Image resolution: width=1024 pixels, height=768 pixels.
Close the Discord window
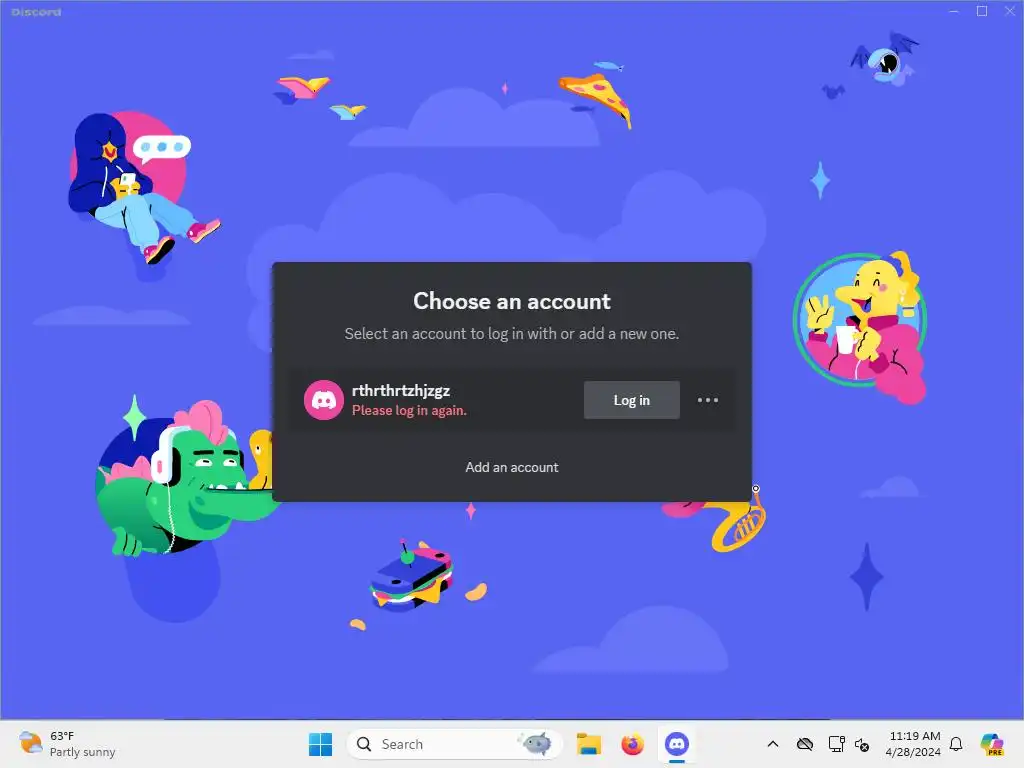coord(1010,11)
